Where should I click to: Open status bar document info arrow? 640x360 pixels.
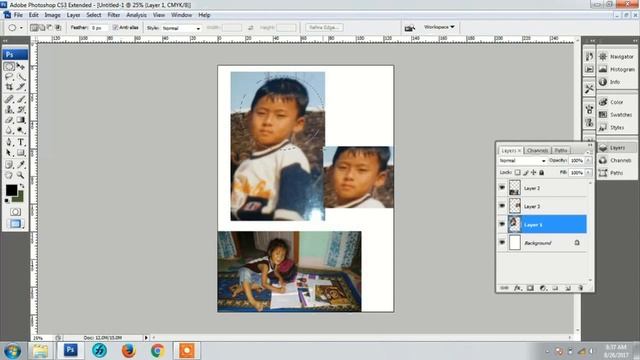[146, 338]
